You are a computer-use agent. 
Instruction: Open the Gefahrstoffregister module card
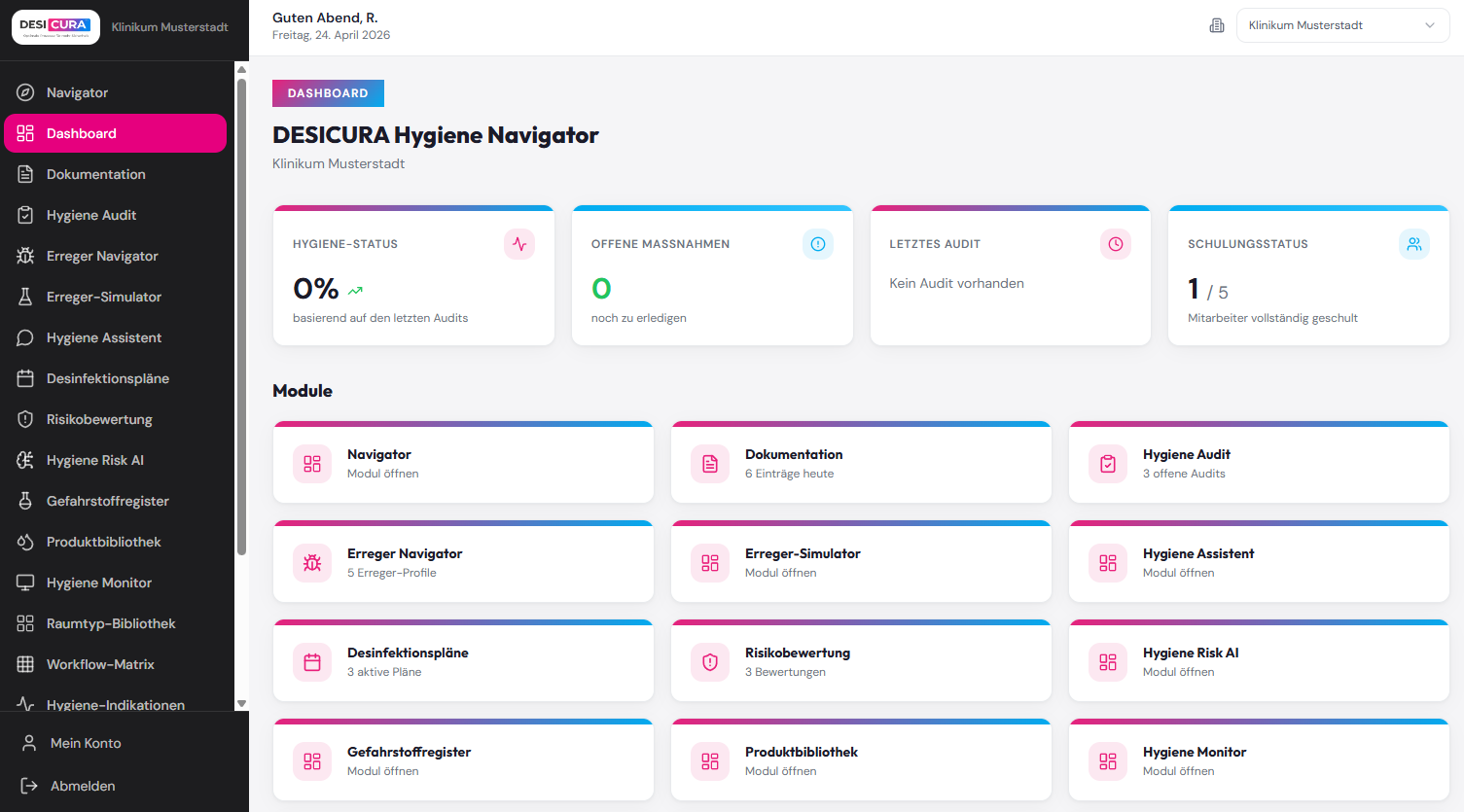point(463,760)
